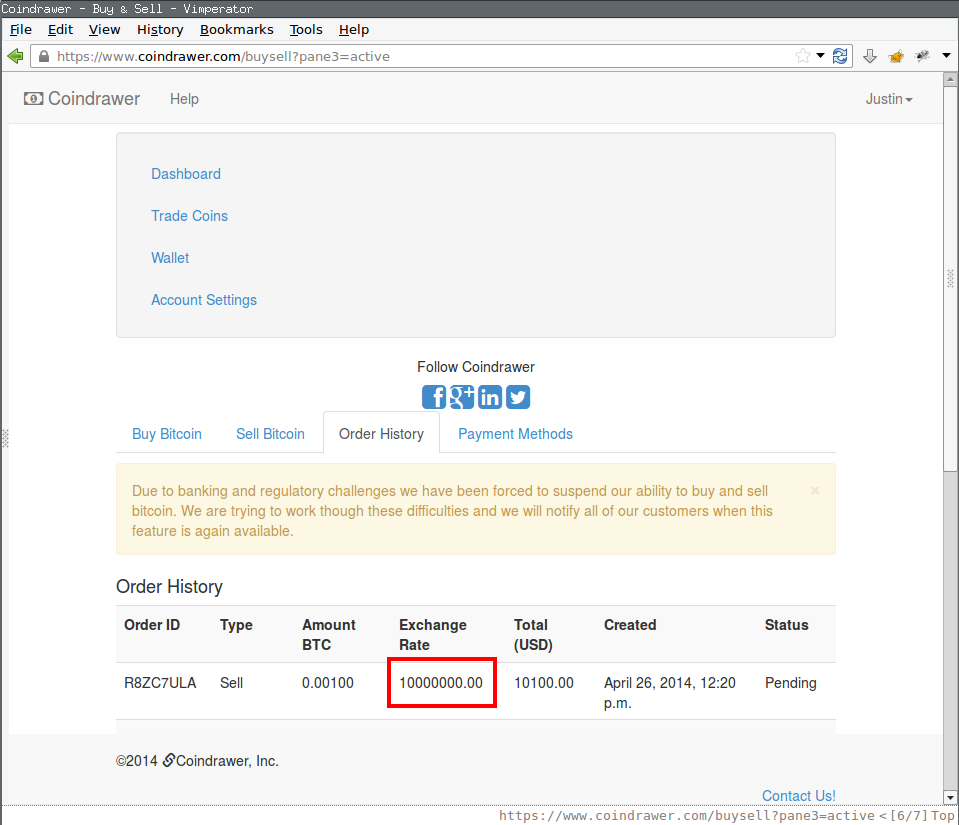The image size is (959, 825).
Task: Switch to the Sell Bitcoin tab
Action: coord(270,434)
